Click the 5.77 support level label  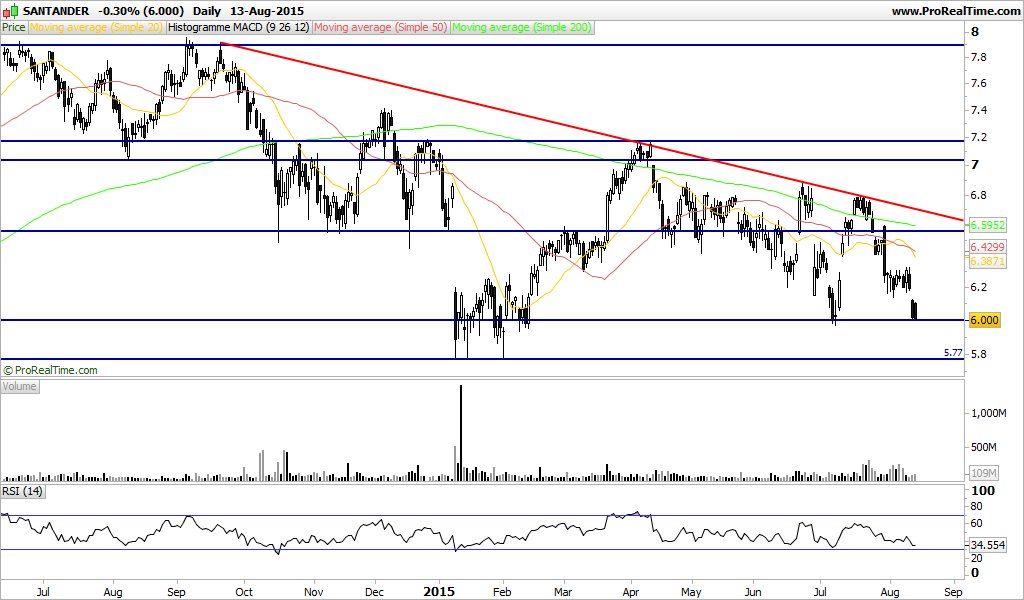[953, 353]
